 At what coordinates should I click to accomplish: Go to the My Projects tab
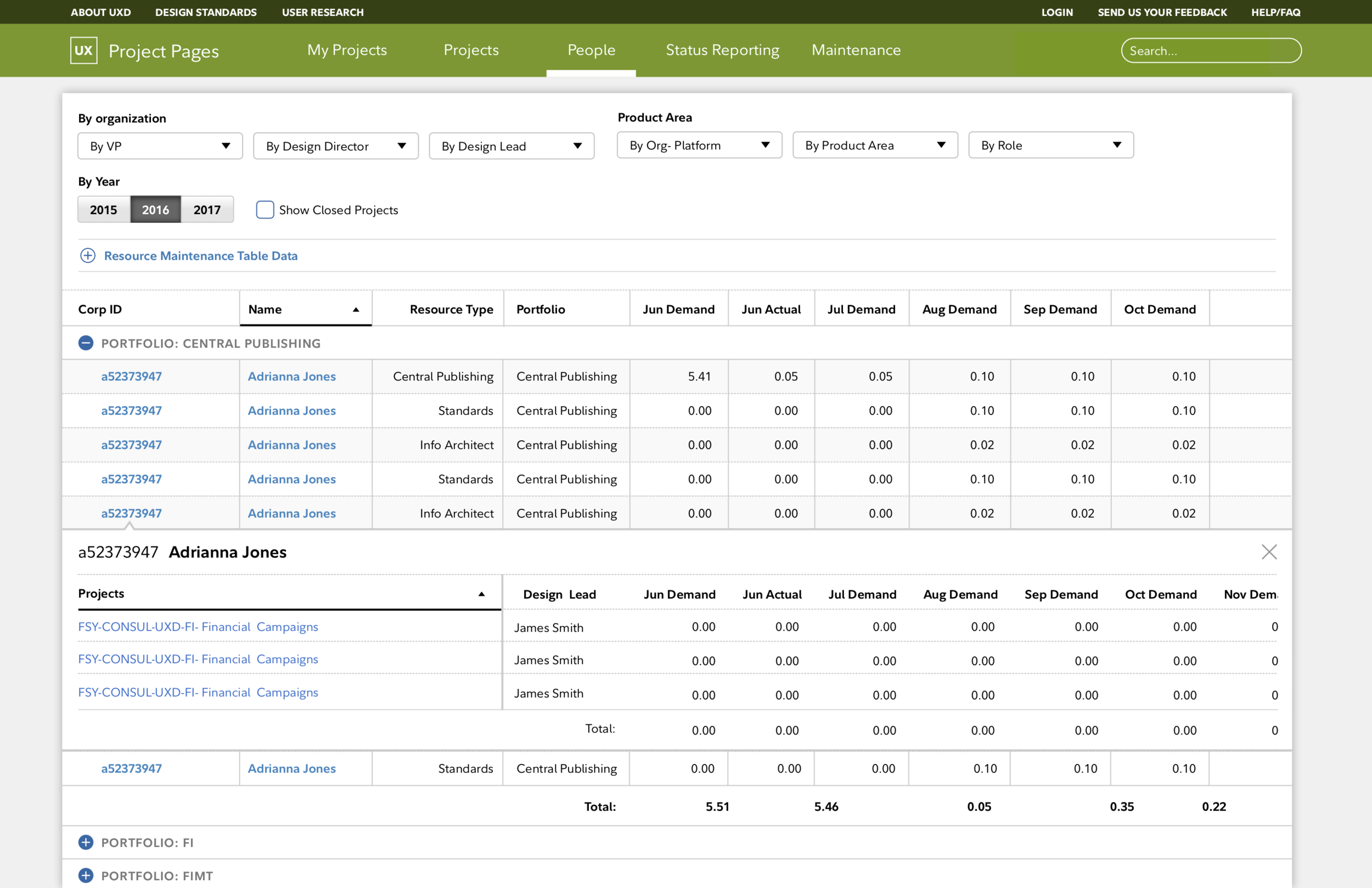pyautogui.click(x=347, y=50)
